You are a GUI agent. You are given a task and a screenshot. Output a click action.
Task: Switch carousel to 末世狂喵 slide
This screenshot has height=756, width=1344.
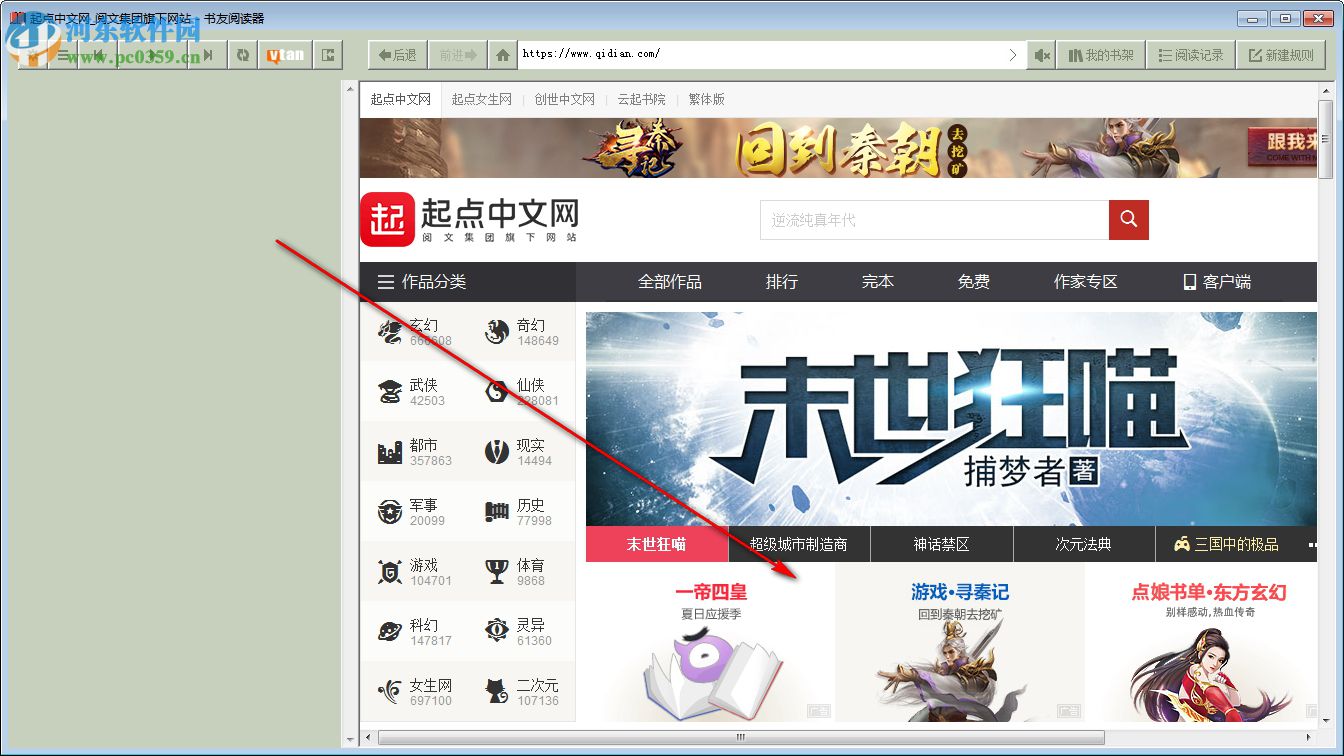pos(657,544)
